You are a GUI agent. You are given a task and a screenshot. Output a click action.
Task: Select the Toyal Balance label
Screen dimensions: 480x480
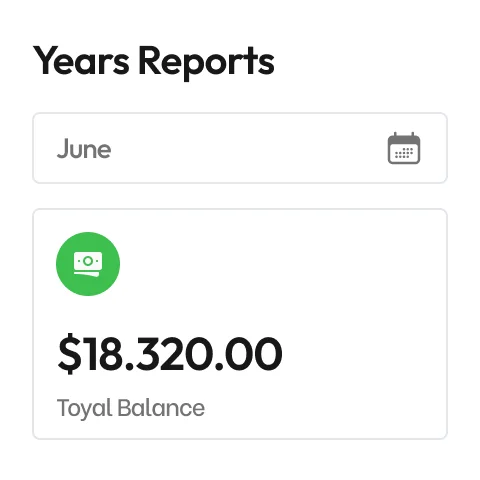click(131, 408)
